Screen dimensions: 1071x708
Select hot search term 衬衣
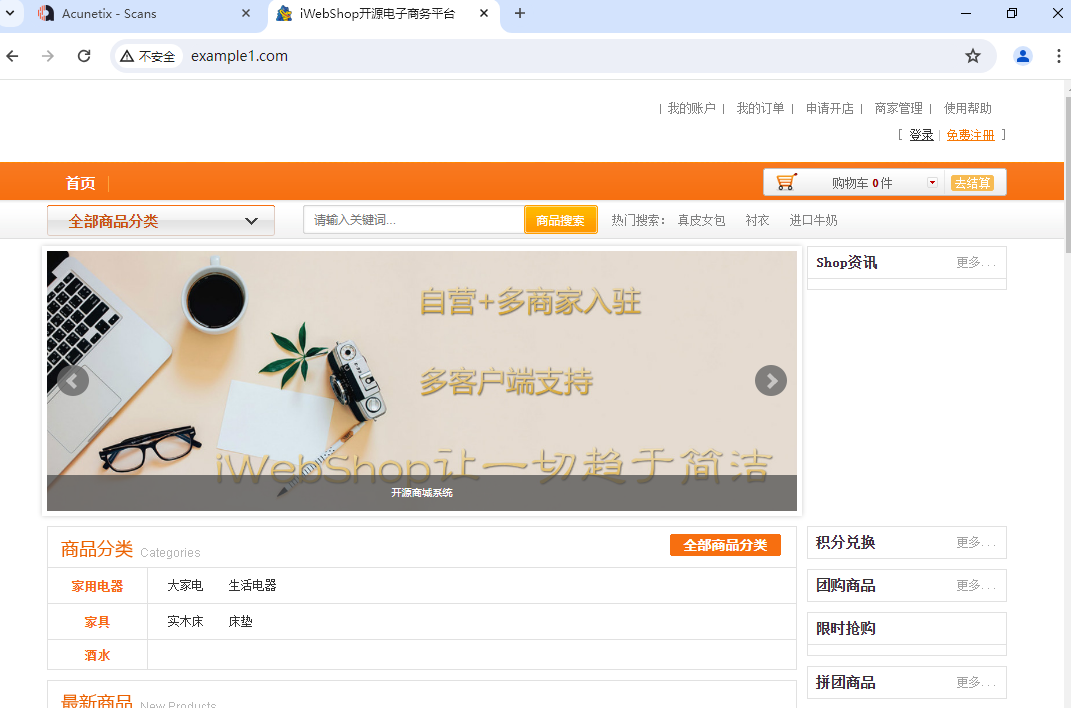(x=757, y=221)
